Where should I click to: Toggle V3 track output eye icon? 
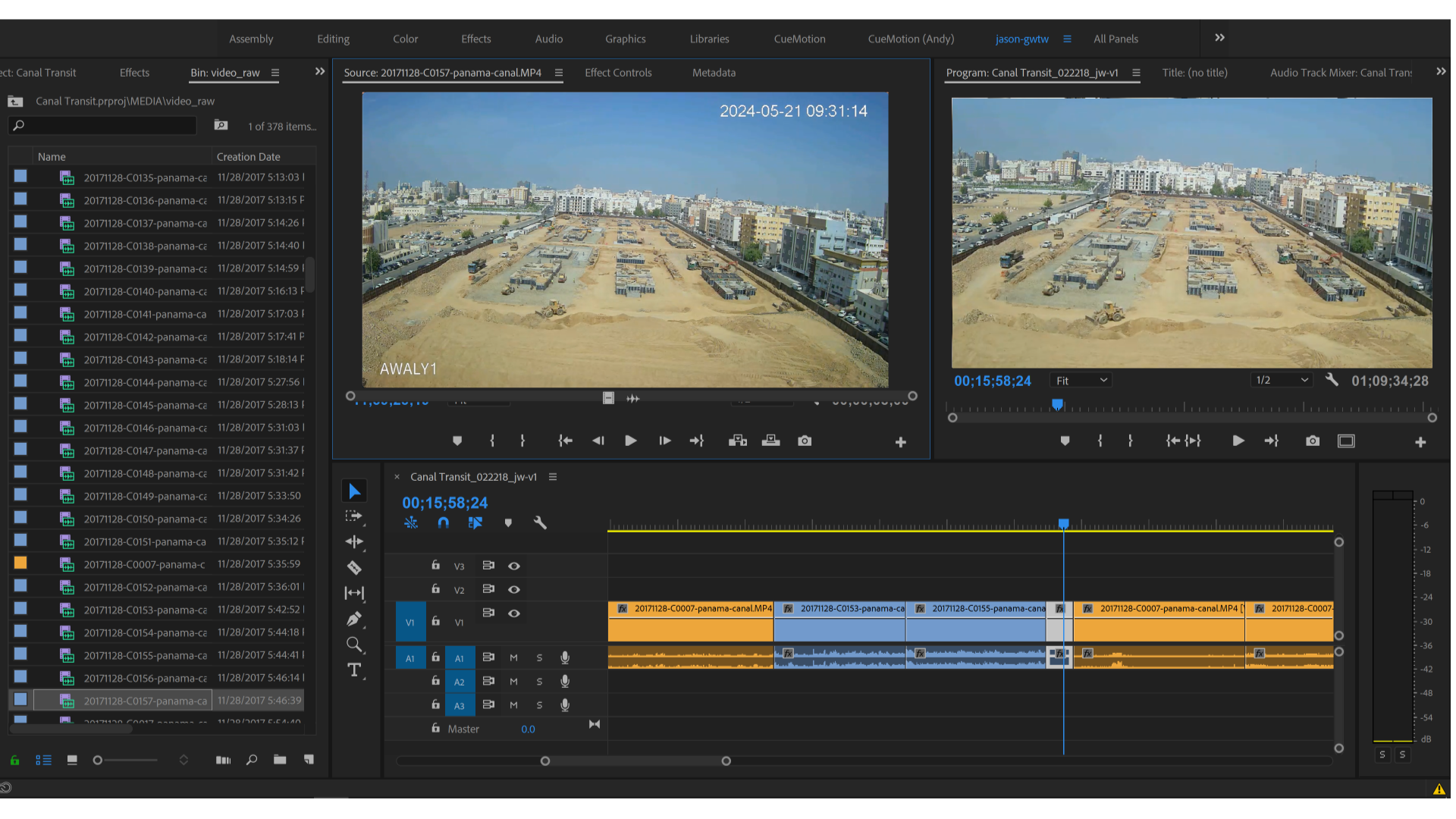pyautogui.click(x=514, y=566)
